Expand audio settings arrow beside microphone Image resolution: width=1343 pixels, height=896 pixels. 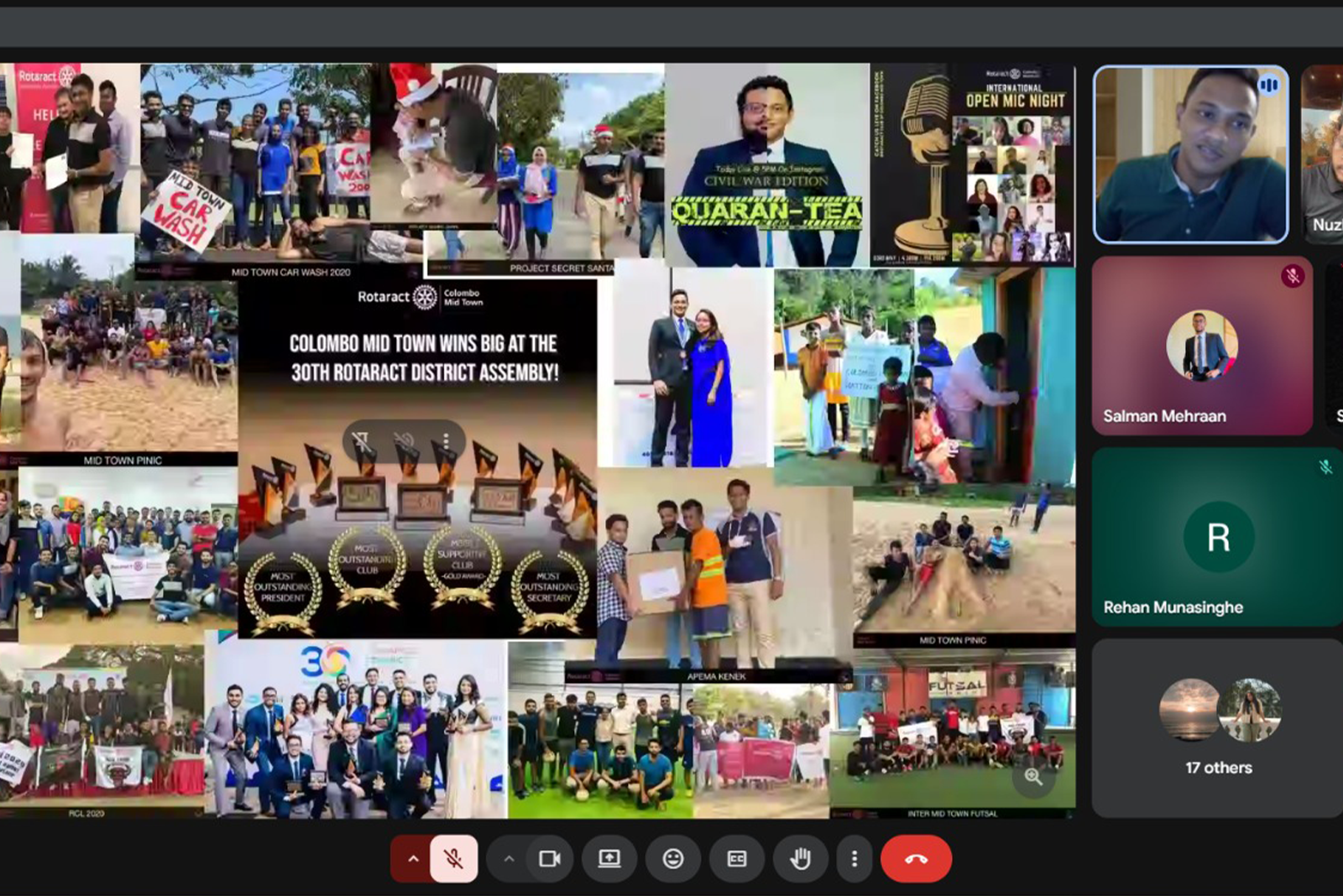pyautogui.click(x=413, y=858)
